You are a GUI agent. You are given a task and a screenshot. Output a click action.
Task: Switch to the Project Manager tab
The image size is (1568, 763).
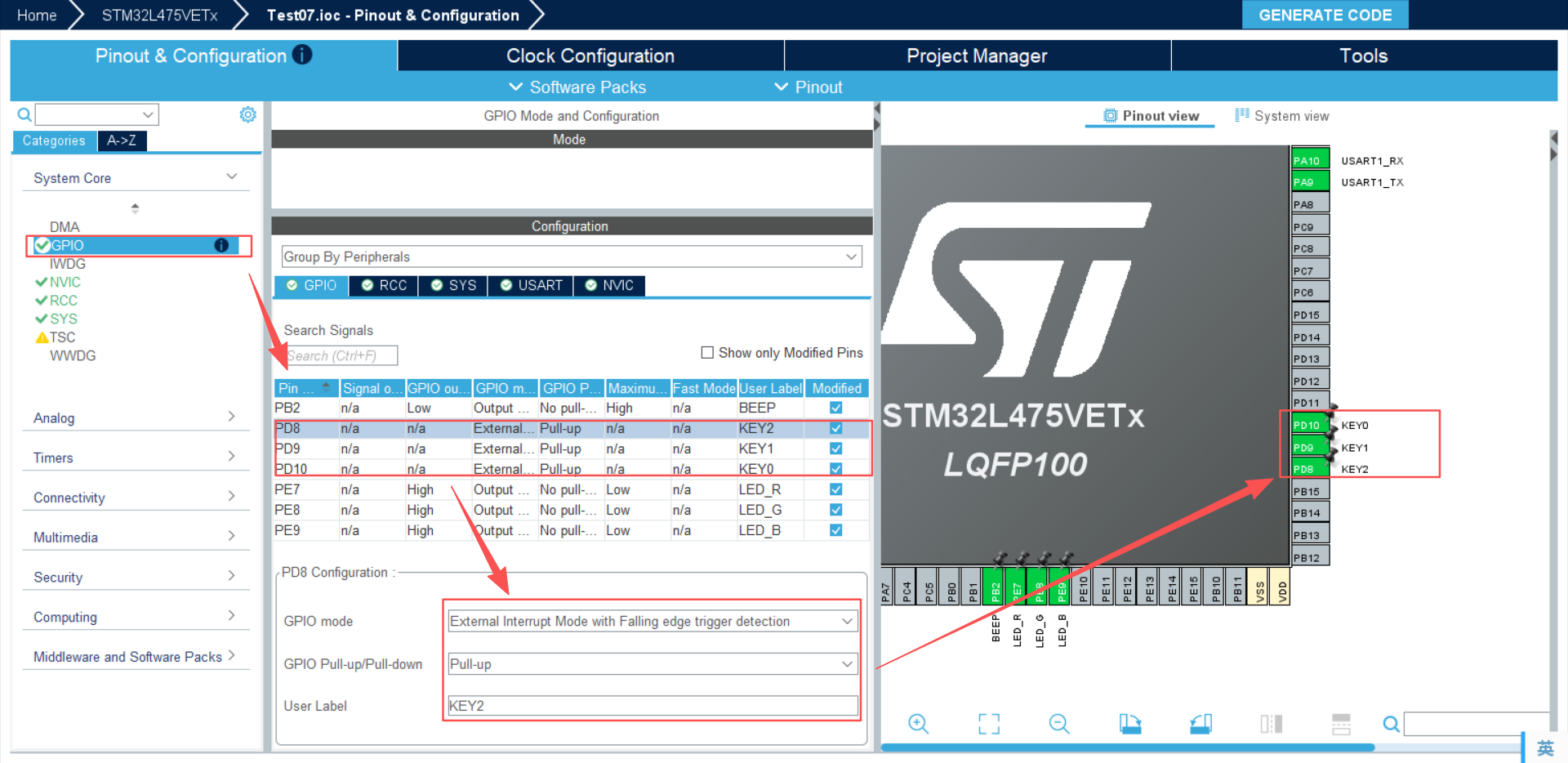(x=977, y=56)
